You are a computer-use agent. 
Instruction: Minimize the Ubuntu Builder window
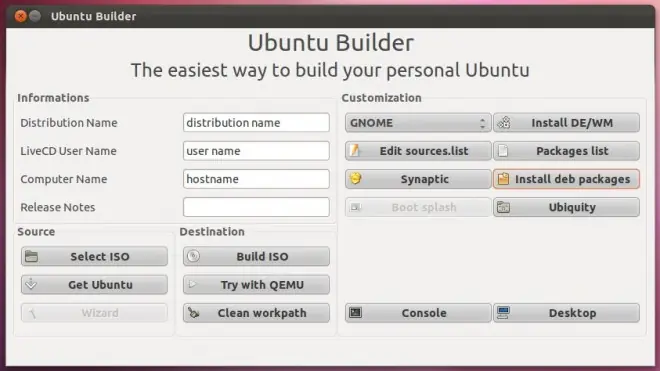coord(35,16)
